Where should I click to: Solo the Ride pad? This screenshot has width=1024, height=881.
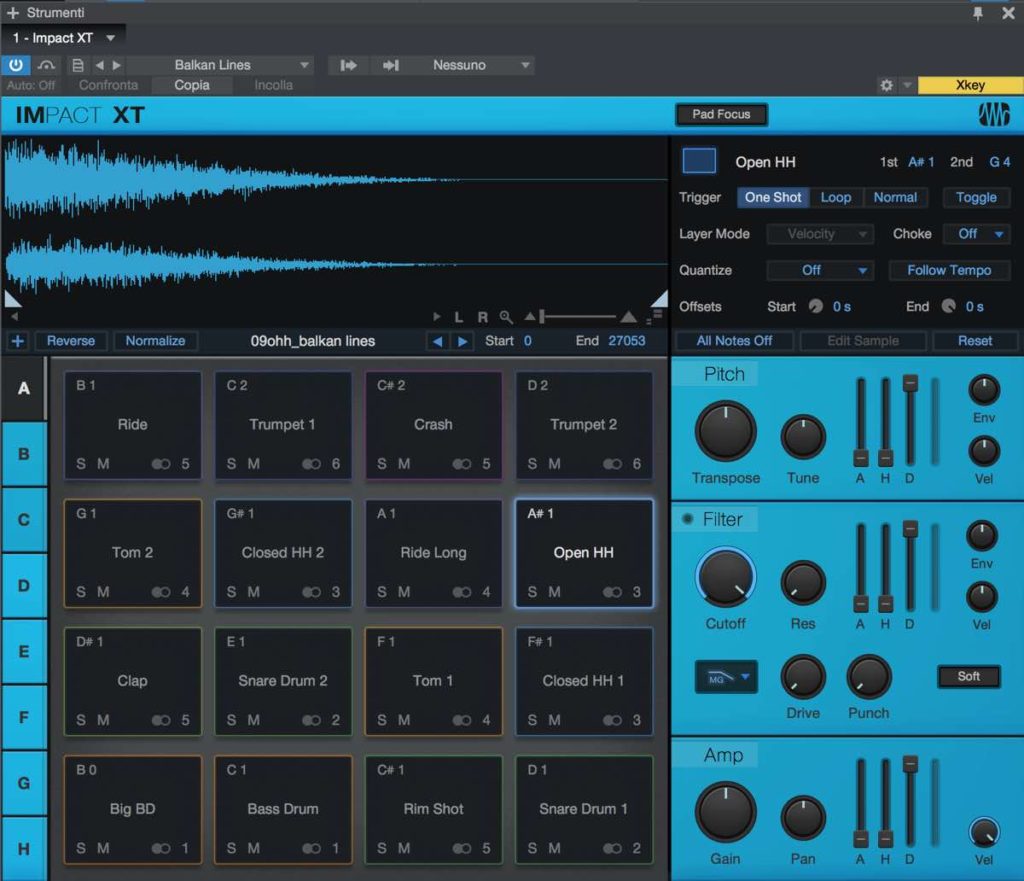(81, 464)
